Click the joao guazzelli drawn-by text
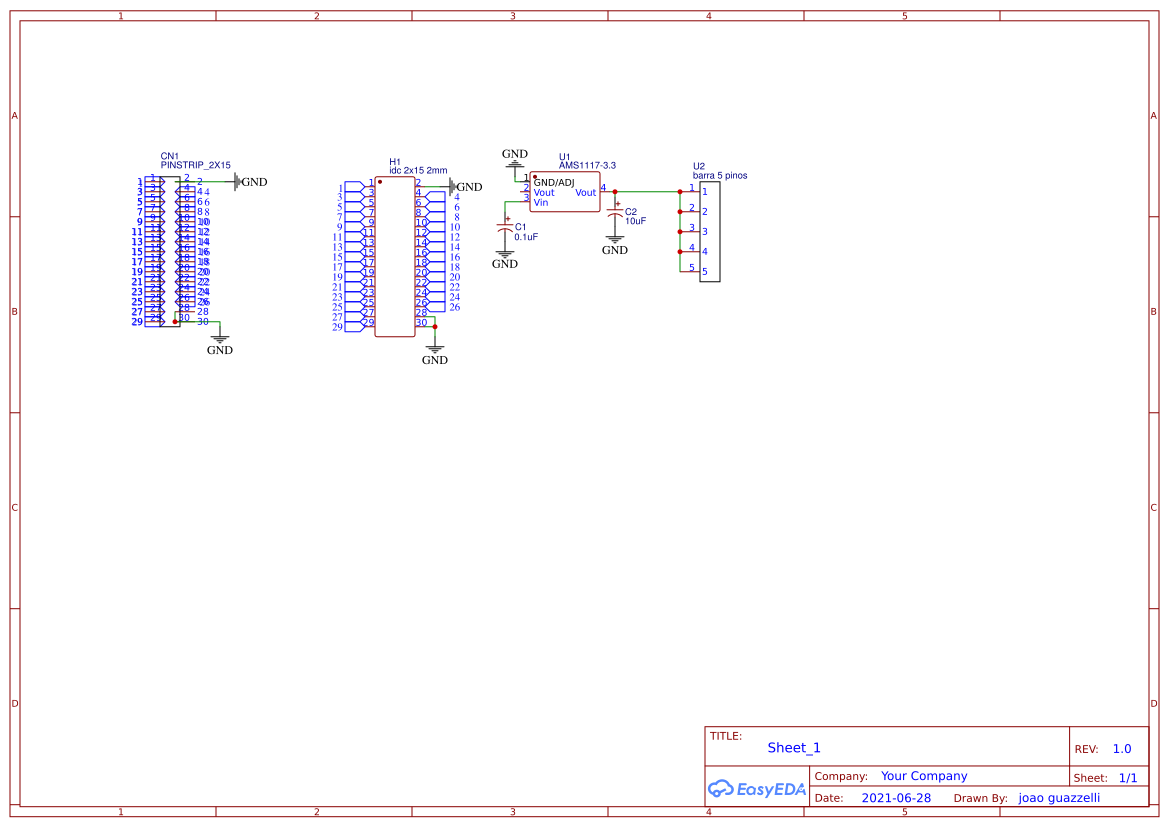This screenshot has width=1169, height=827. (1059, 798)
